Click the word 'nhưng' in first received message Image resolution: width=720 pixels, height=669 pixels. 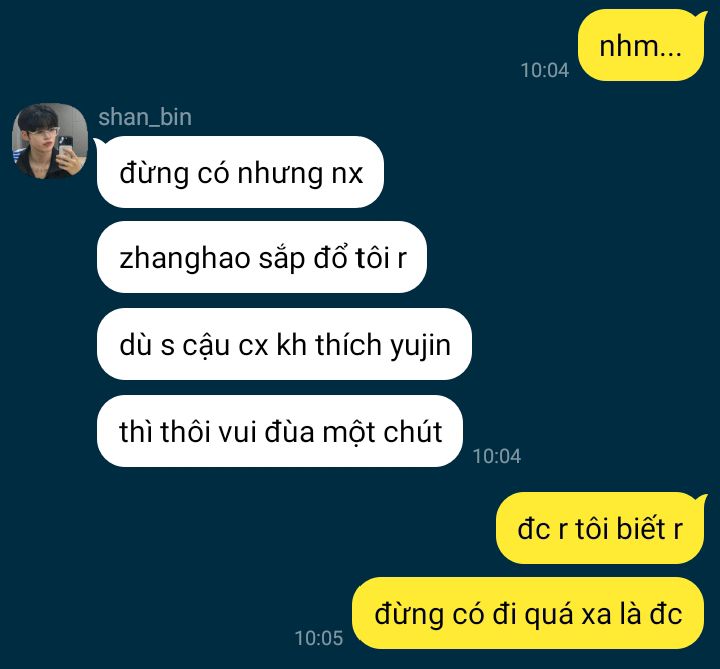pos(280,174)
